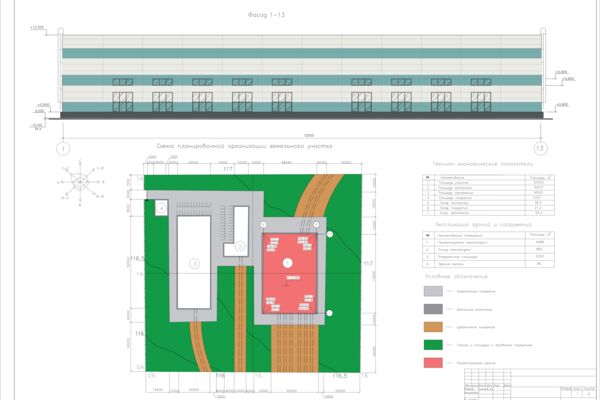Screen dimensions: 600x400
Task: Select the dark plinth strip of the facade
Action: pyautogui.click(x=302, y=115)
